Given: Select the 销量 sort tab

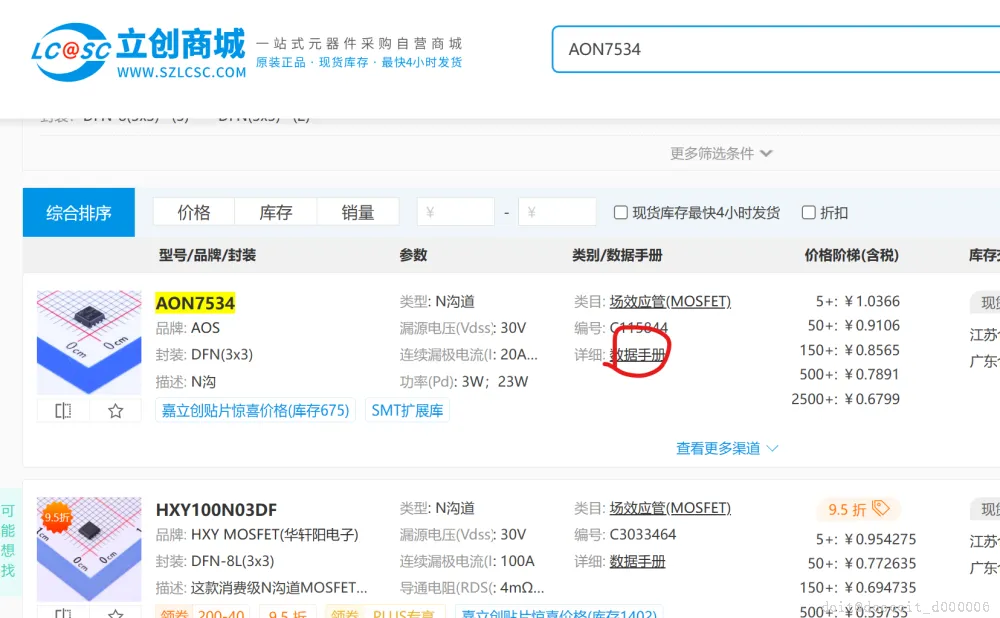Looking at the screenshot, I should pyautogui.click(x=359, y=212).
